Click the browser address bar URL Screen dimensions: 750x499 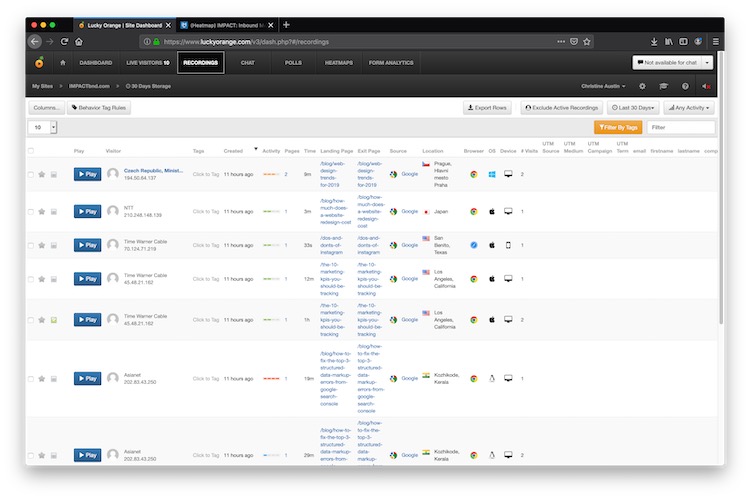[246, 42]
